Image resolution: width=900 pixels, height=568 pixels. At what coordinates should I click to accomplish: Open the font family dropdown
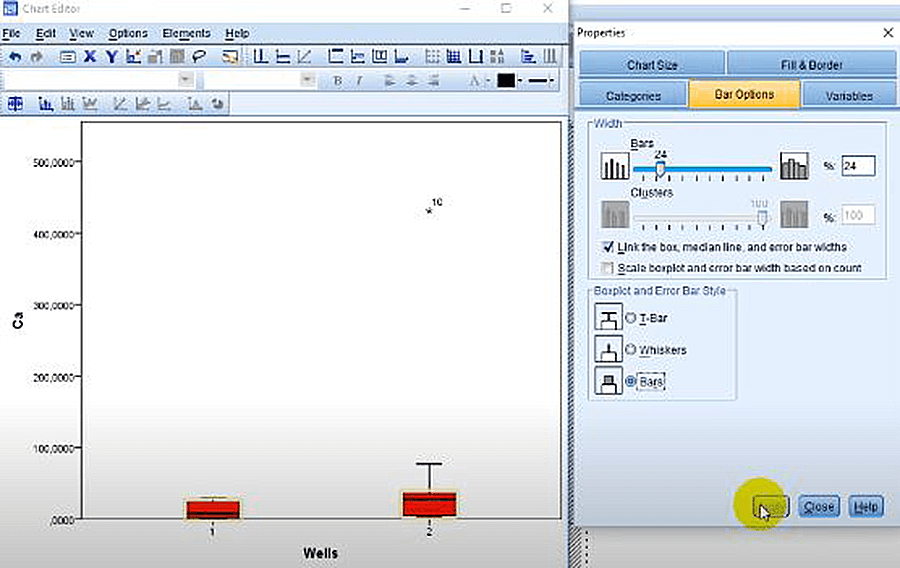pos(186,80)
